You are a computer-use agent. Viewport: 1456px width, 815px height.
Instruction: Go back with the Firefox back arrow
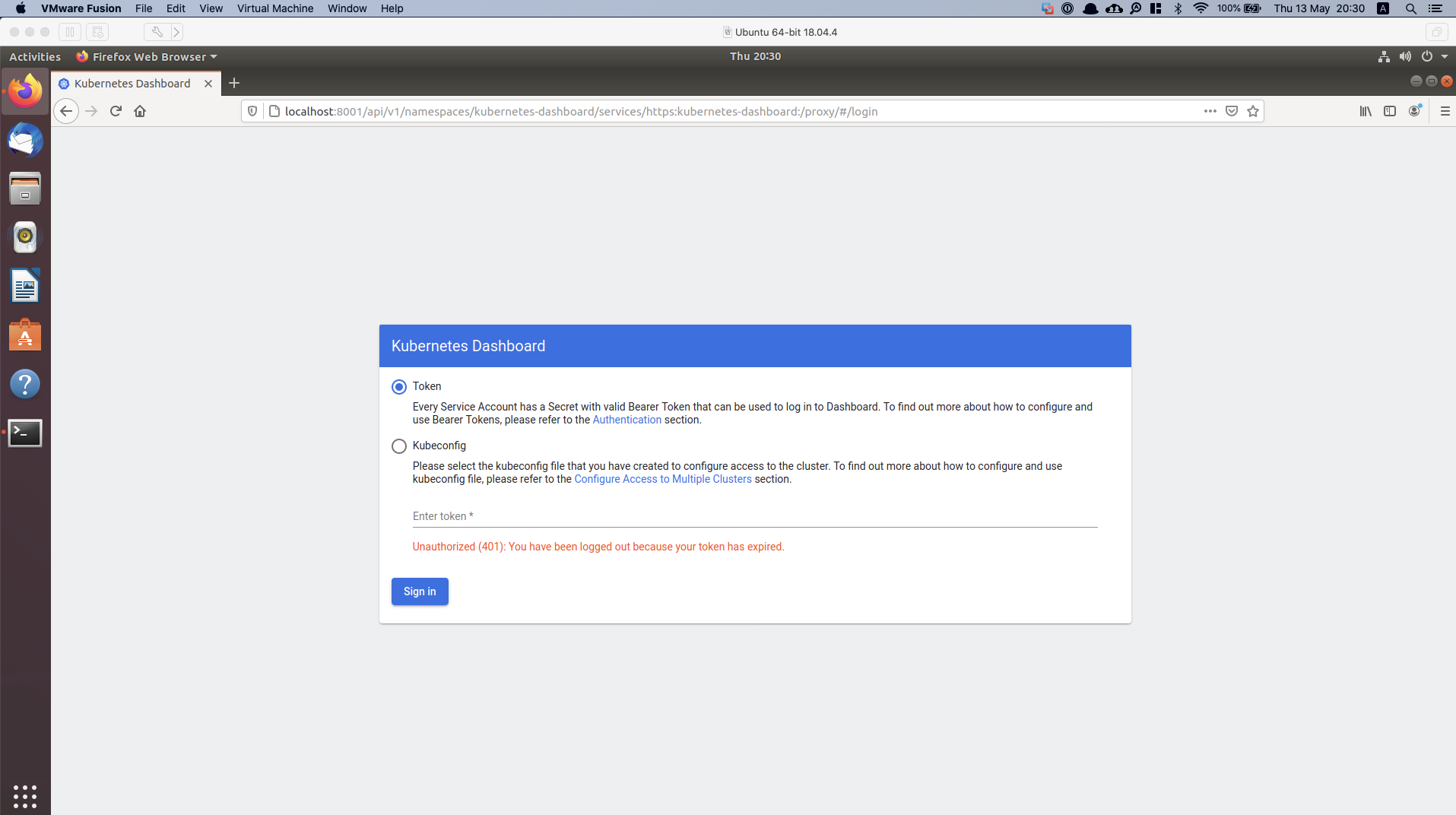coord(66,111)
